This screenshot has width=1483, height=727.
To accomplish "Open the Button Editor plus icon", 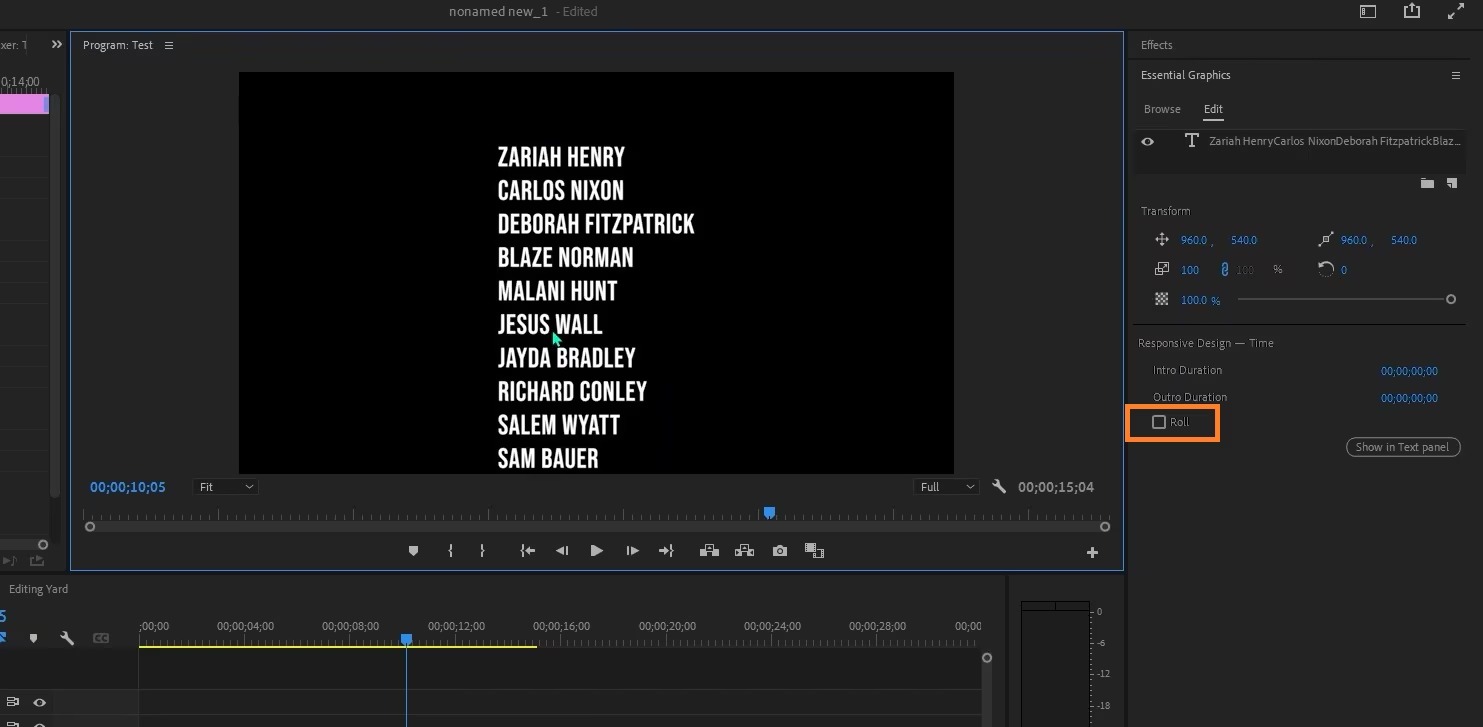I will click(1092, 552).
